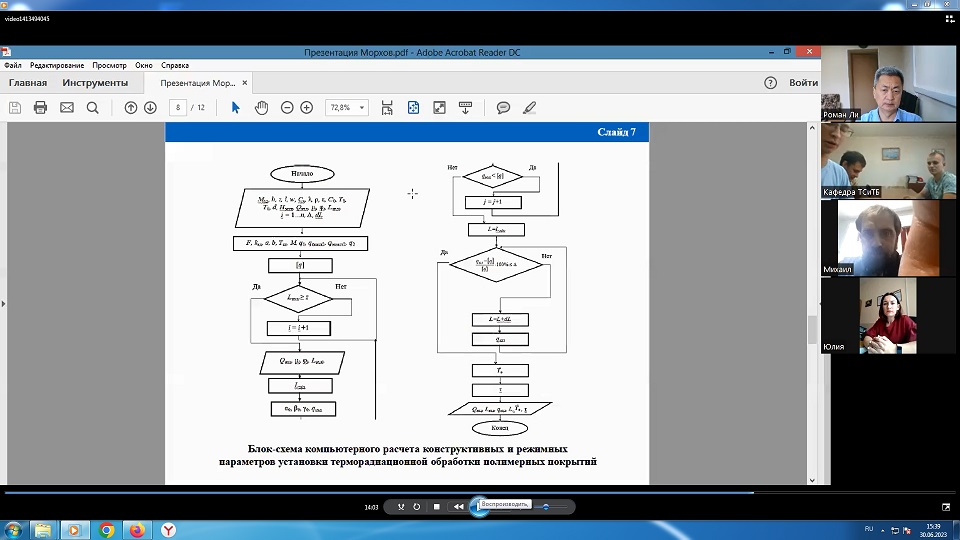Switch to the Инструменты tab
The image size is (960, 540).
point(95,83)
